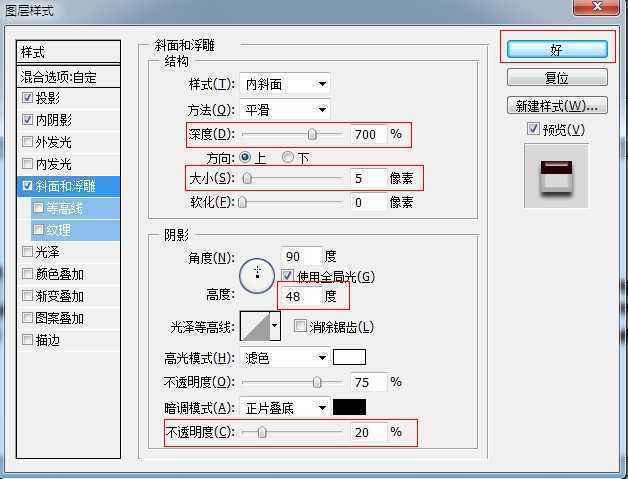Click the 大小(S) size slider handle
This screenshot has width=628, height=479.
(248, 178)
